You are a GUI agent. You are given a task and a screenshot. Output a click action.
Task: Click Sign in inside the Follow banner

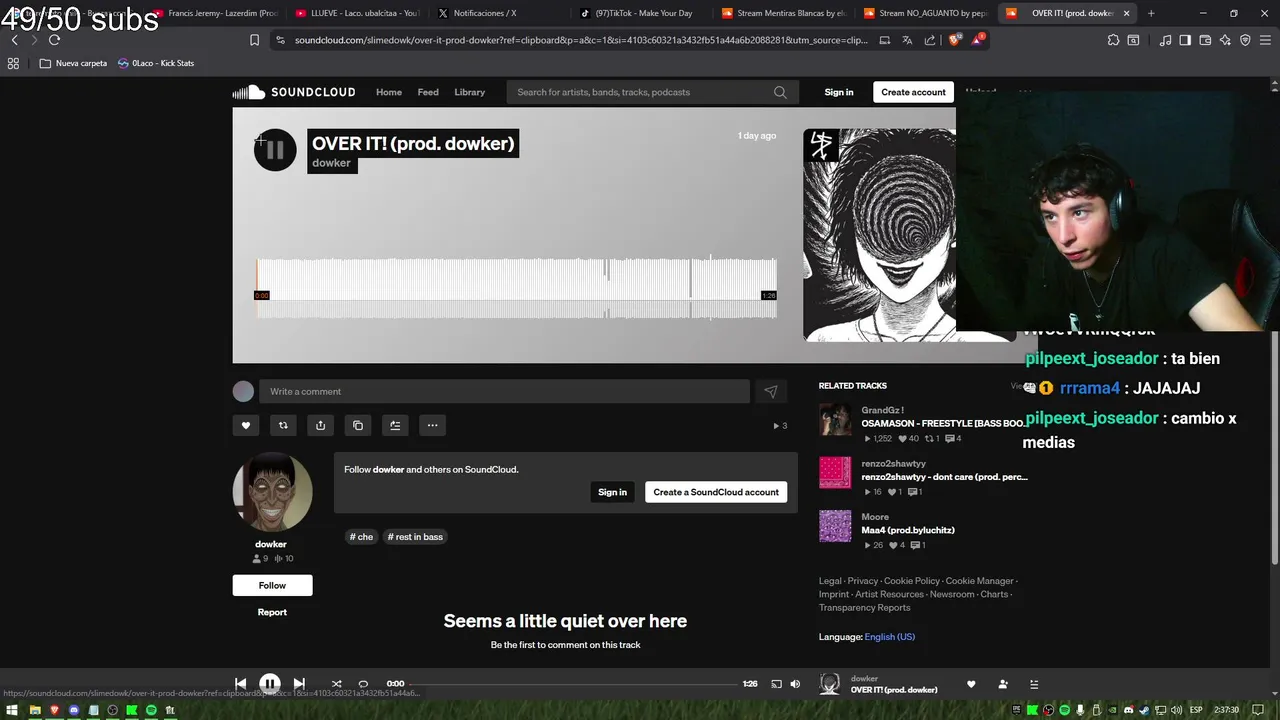point(612,492)
